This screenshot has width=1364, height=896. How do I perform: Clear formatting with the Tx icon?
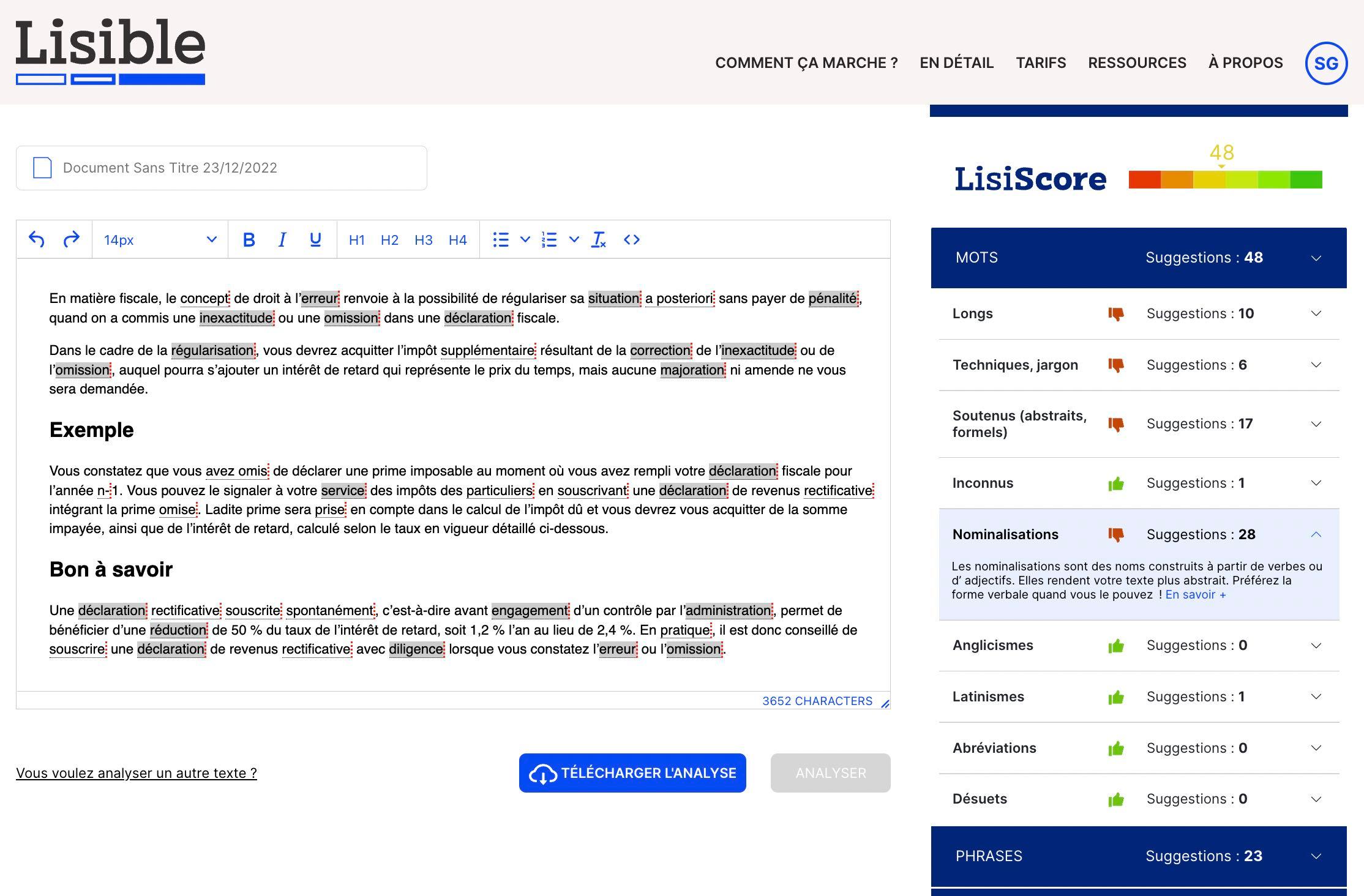[x=598, y=240]
